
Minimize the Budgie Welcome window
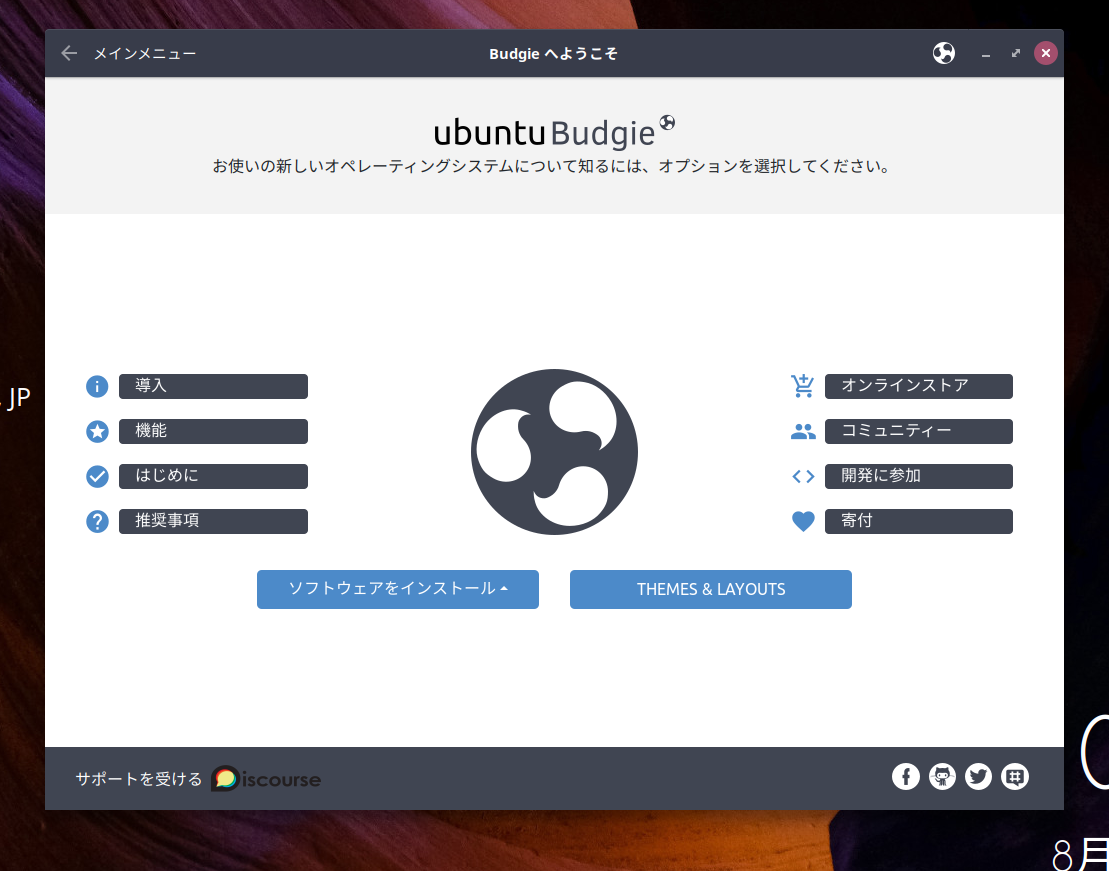tap(985, 54)
